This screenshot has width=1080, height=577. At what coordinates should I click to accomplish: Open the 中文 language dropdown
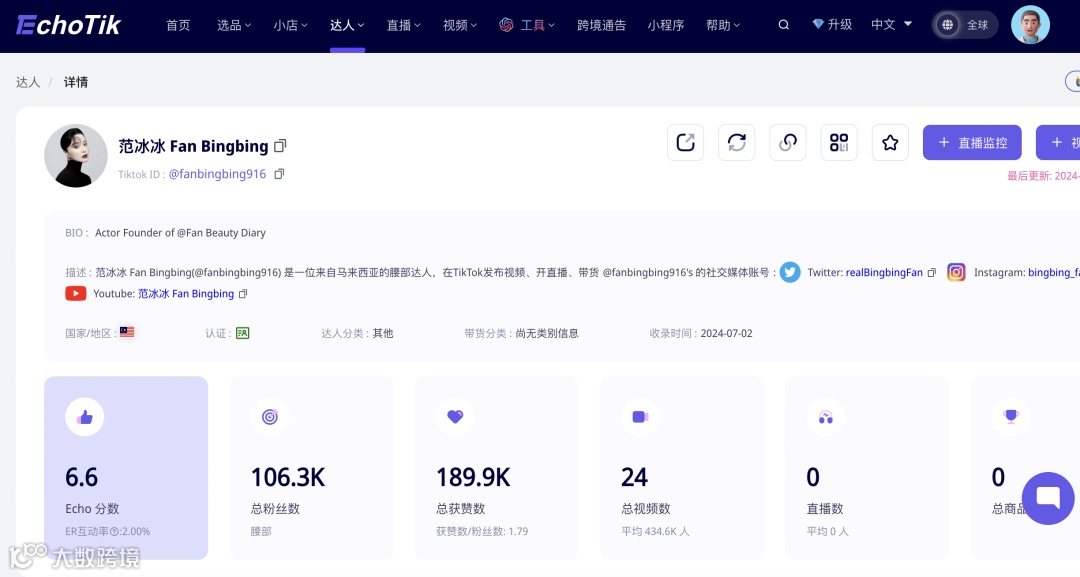pyautogui.click(x=891, y=24)
